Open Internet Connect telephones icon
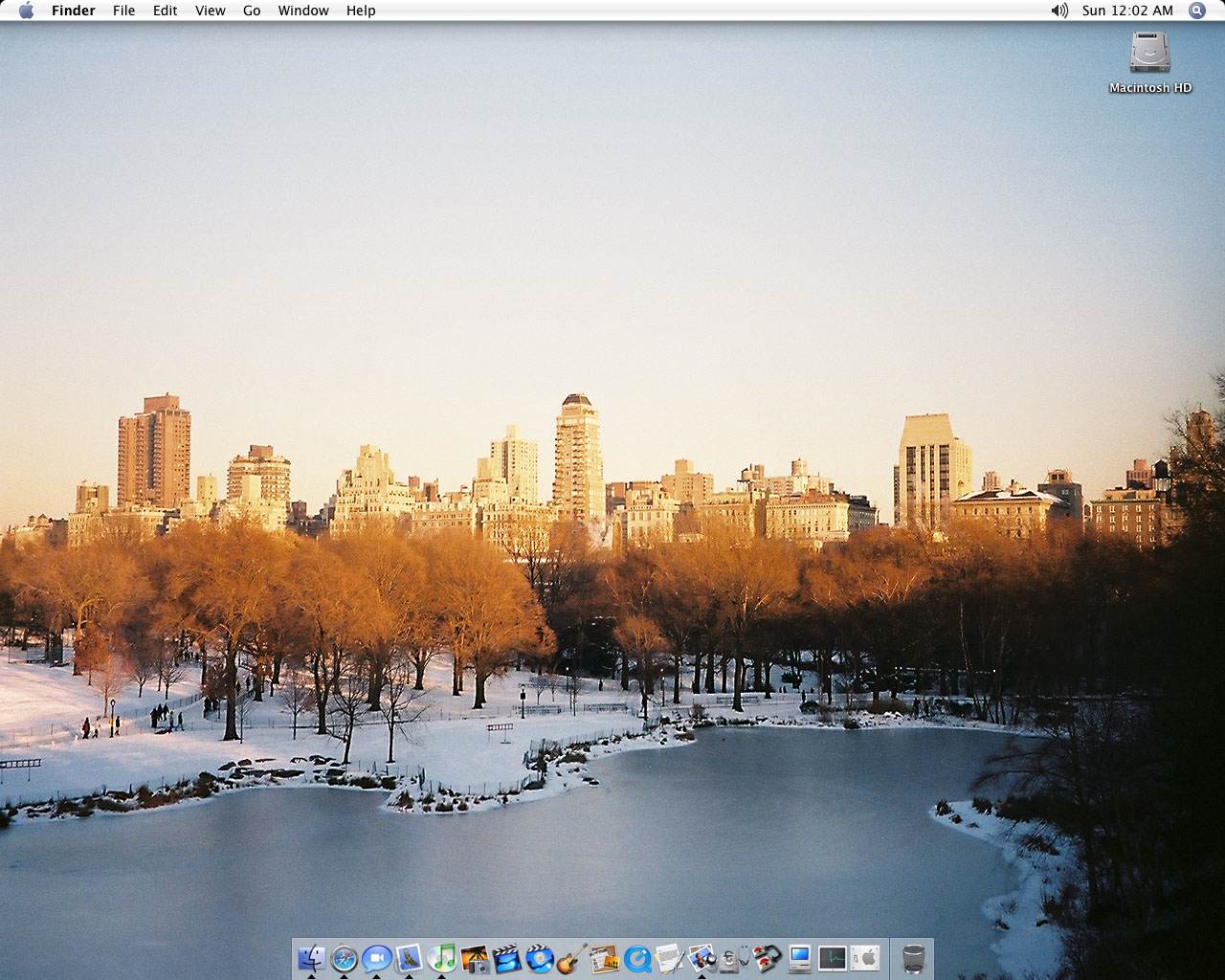Screen dimensions: 1225x980 [x=768, y=958]
